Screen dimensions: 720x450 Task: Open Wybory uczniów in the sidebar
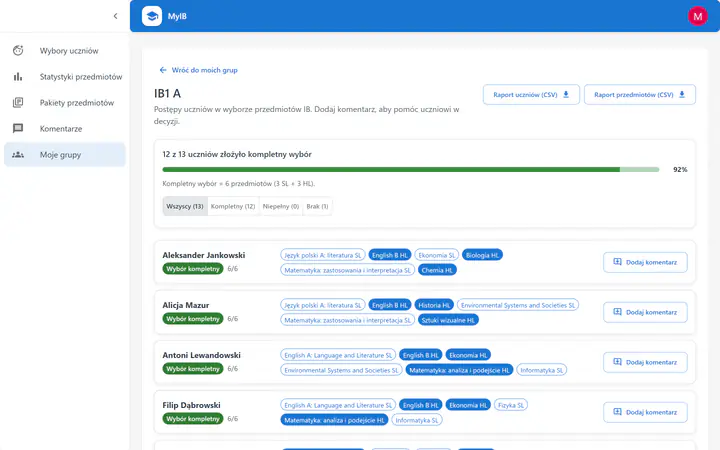point(65,51)
